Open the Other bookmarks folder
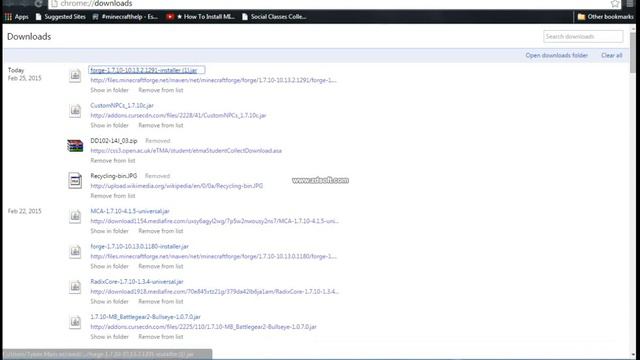This screenshot has width=640, height=360. [x=605, y=17]
